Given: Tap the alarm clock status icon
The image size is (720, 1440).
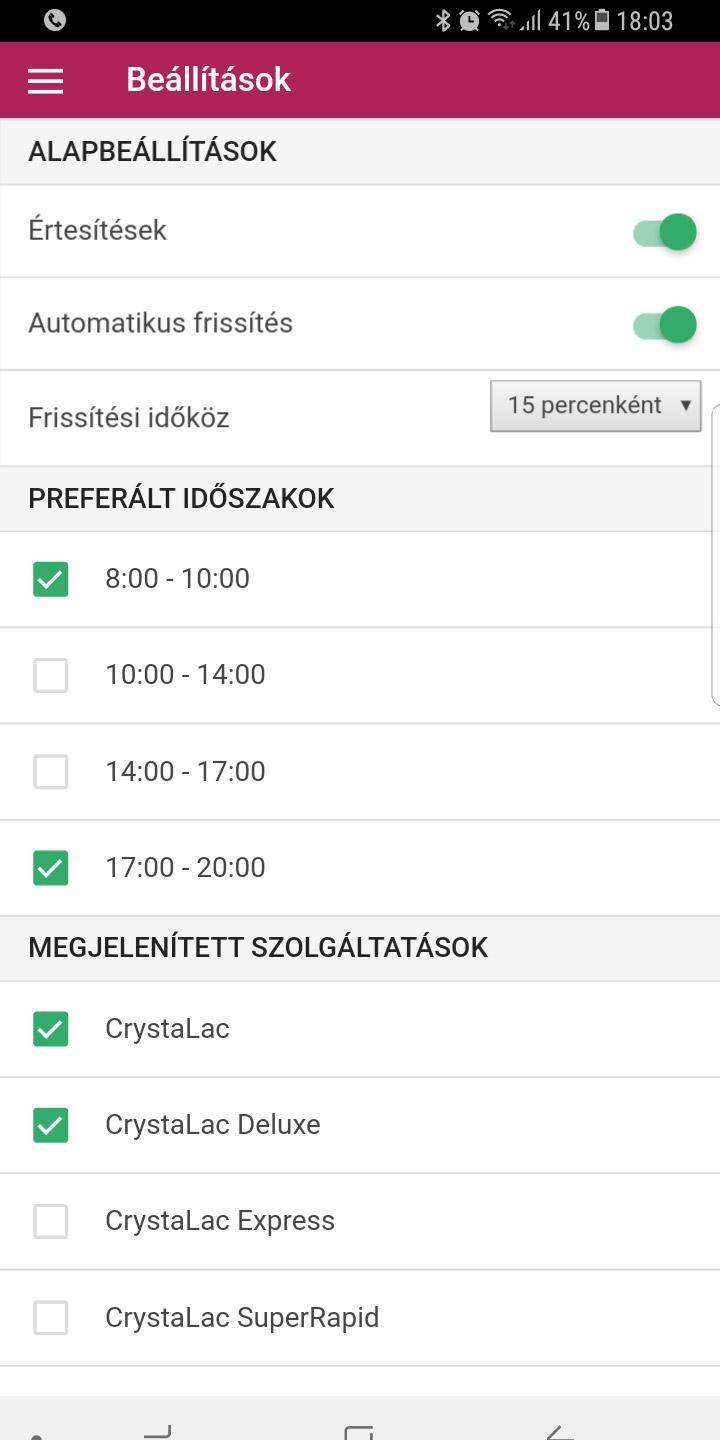Looking at the screenshot, I should pyautogui.click(x=469, y=20).
